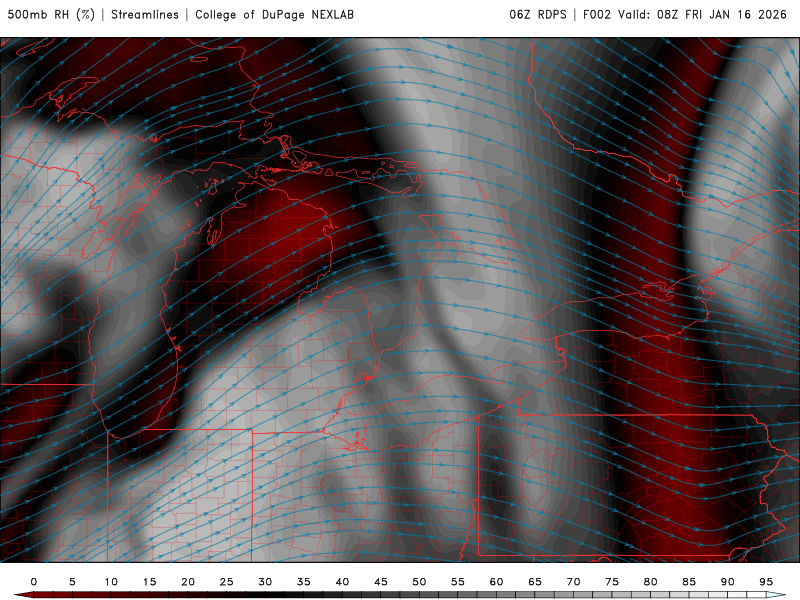Select the "F002" forecast hour text

(x=597, y=15)
